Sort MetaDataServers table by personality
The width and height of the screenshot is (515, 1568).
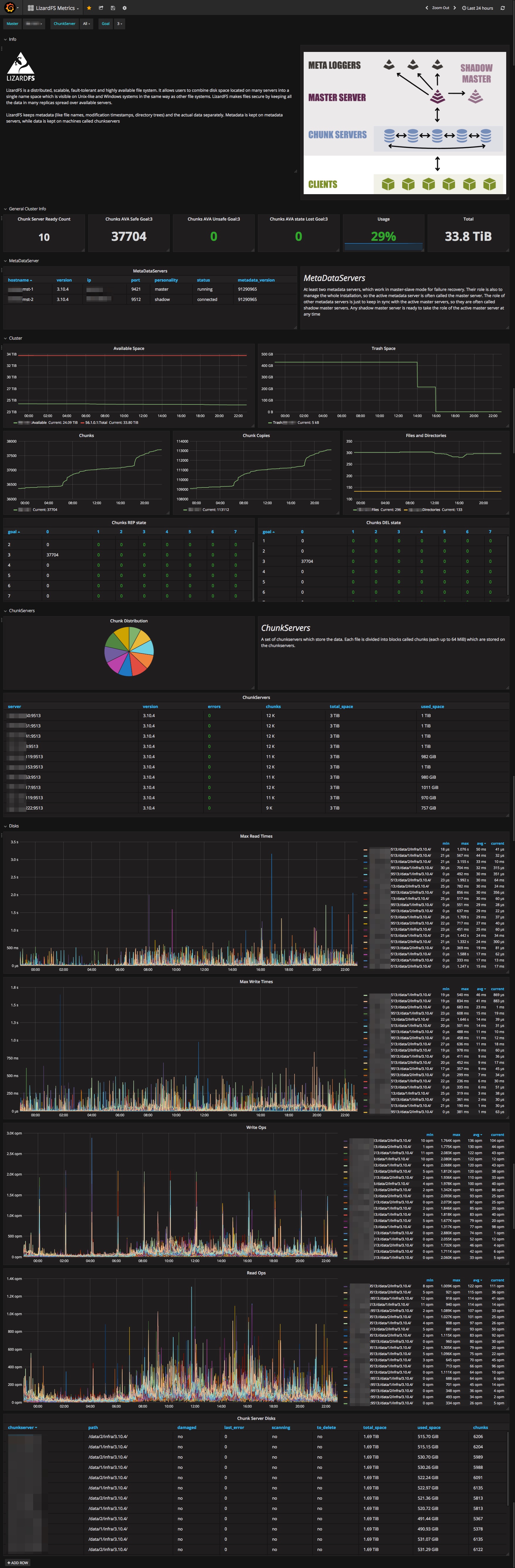166,280
